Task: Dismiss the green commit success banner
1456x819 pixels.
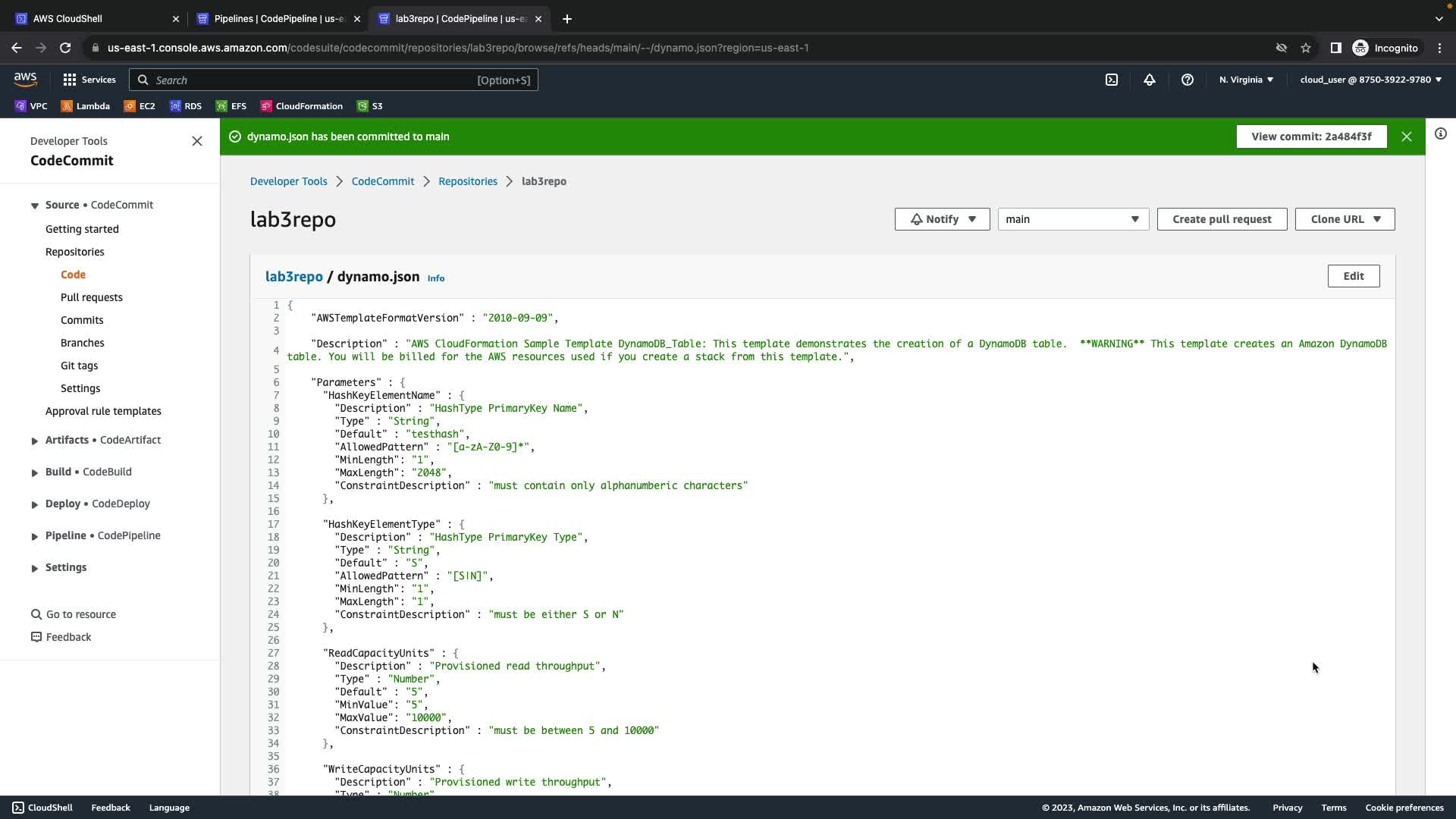Action: click(1406, 136)
